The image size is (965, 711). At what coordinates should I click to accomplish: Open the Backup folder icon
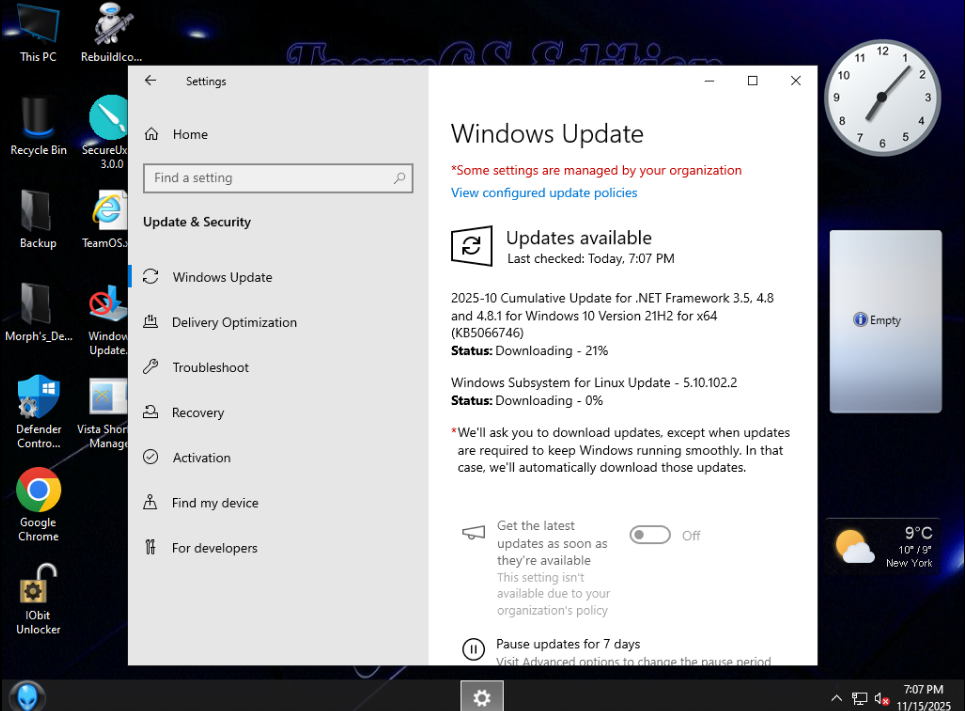point(38,219)
